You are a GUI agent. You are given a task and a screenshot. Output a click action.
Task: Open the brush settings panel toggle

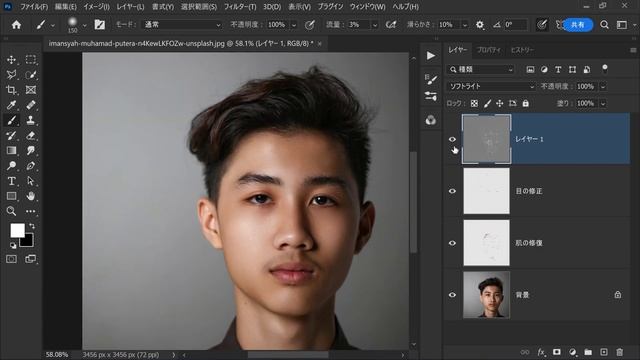(x=100, y=25)
